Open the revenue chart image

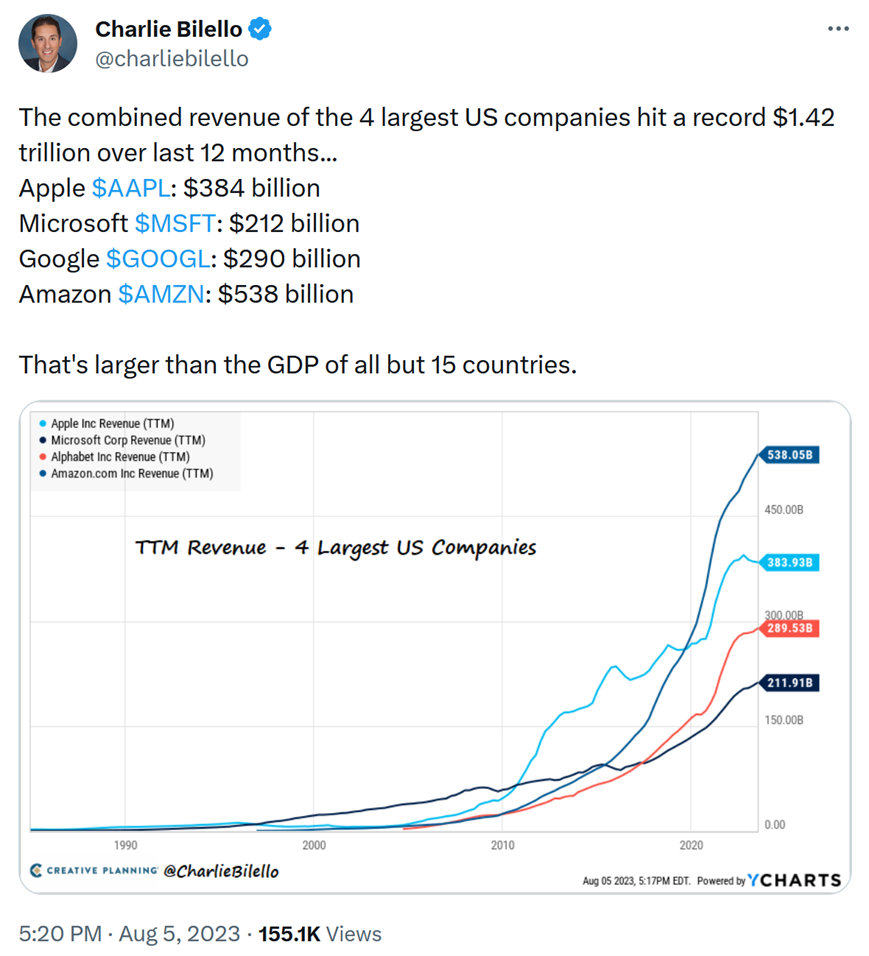pos(434,647)
